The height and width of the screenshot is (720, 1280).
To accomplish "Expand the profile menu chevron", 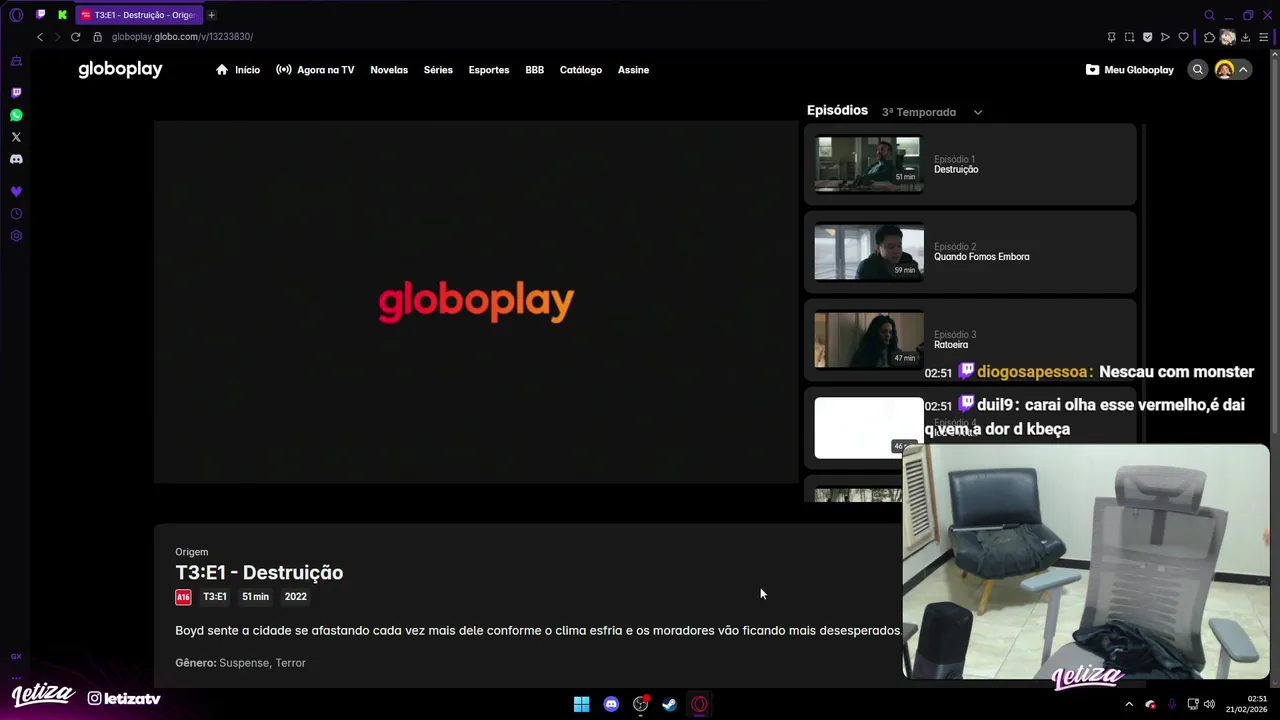I will (1243, 70).
